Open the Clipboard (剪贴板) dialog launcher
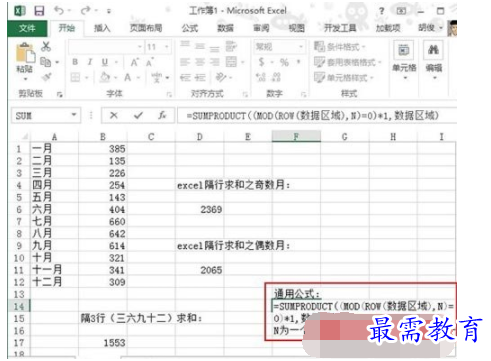The image size is (491, 361). point(60,95)
